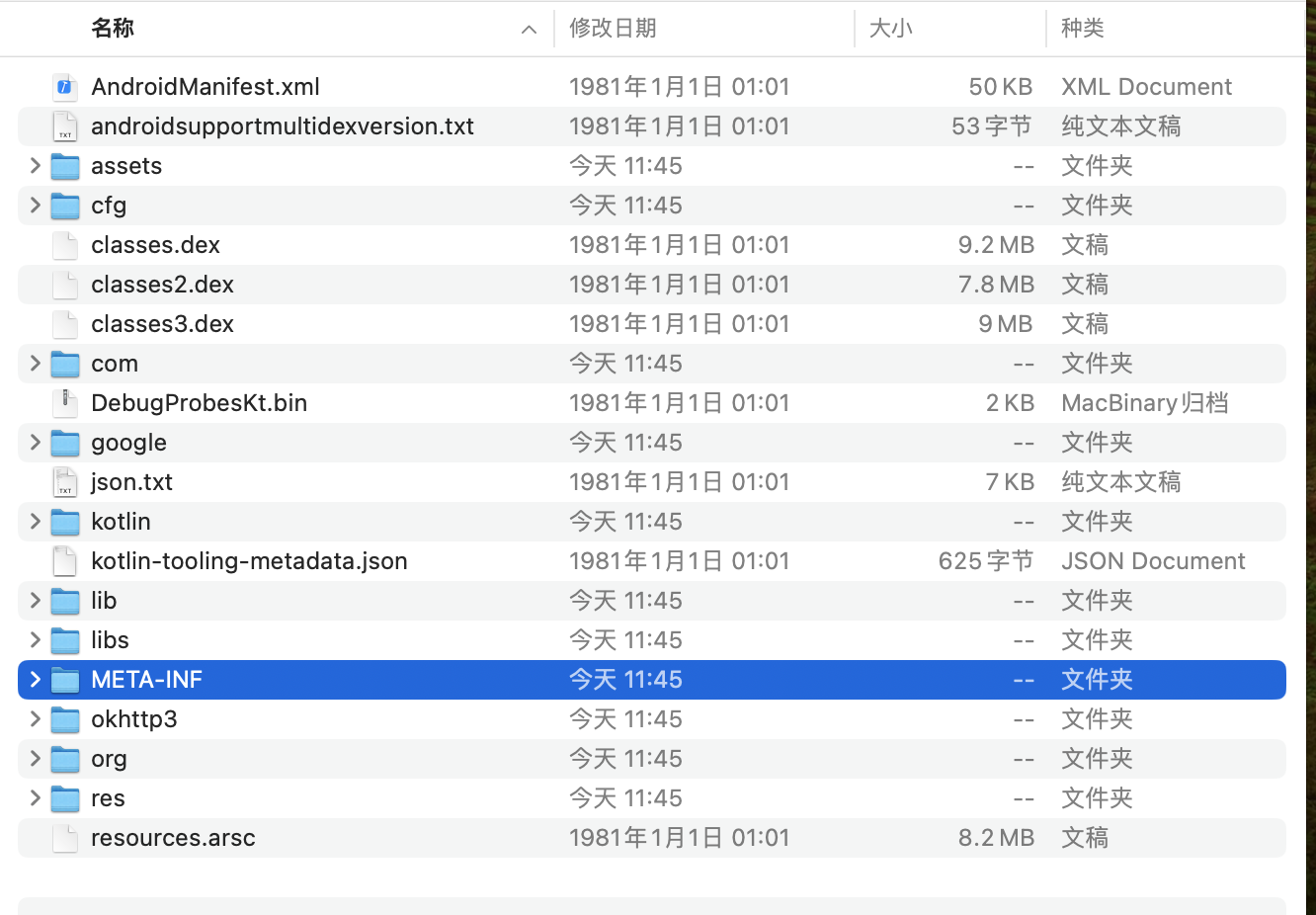The image size is (1316, 915).
Task: Expand the google folder contents
Action: coord(36,443)
